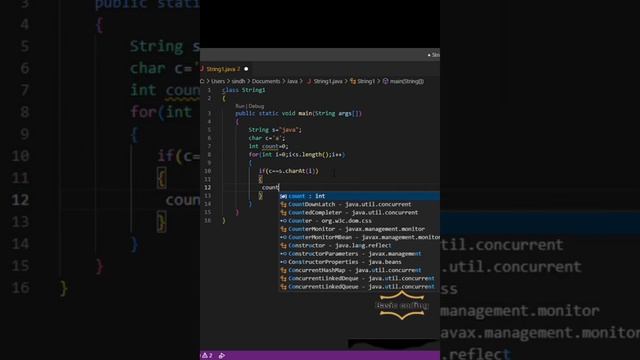
Task: Click the class icon beside CountDownLatch
Action: pos(283,204)
